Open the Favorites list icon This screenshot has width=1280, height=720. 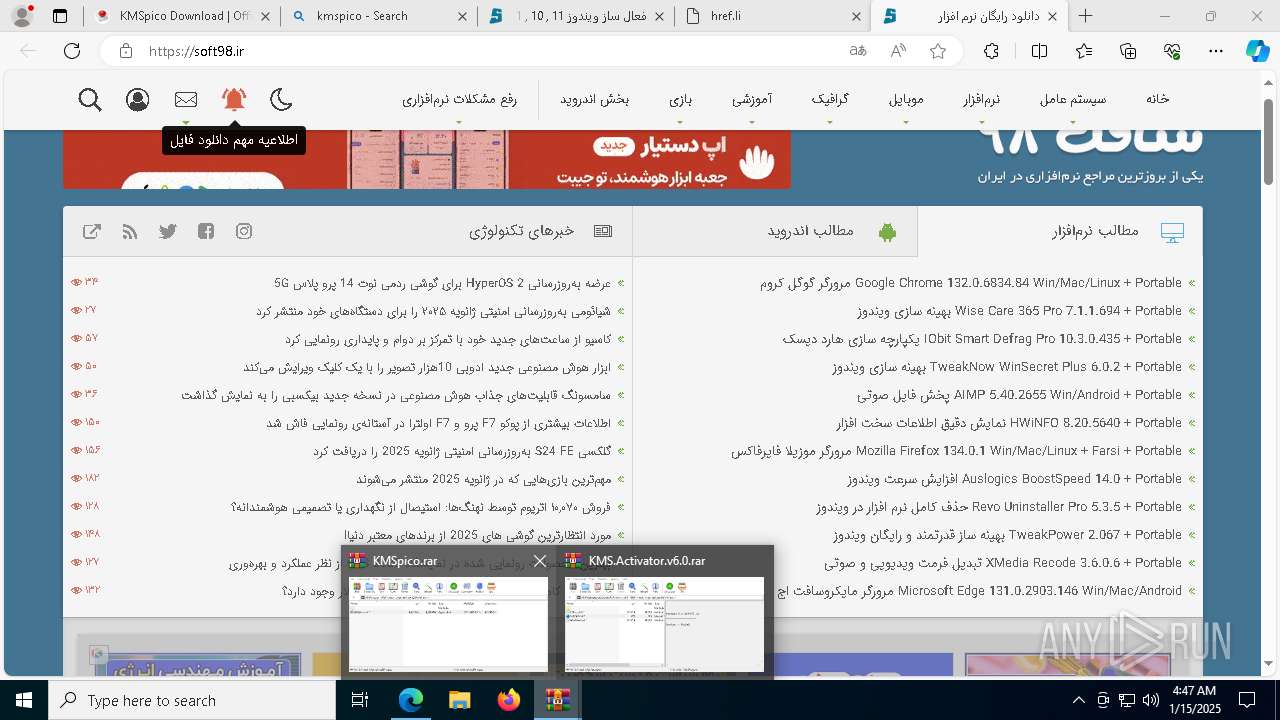1084,51
